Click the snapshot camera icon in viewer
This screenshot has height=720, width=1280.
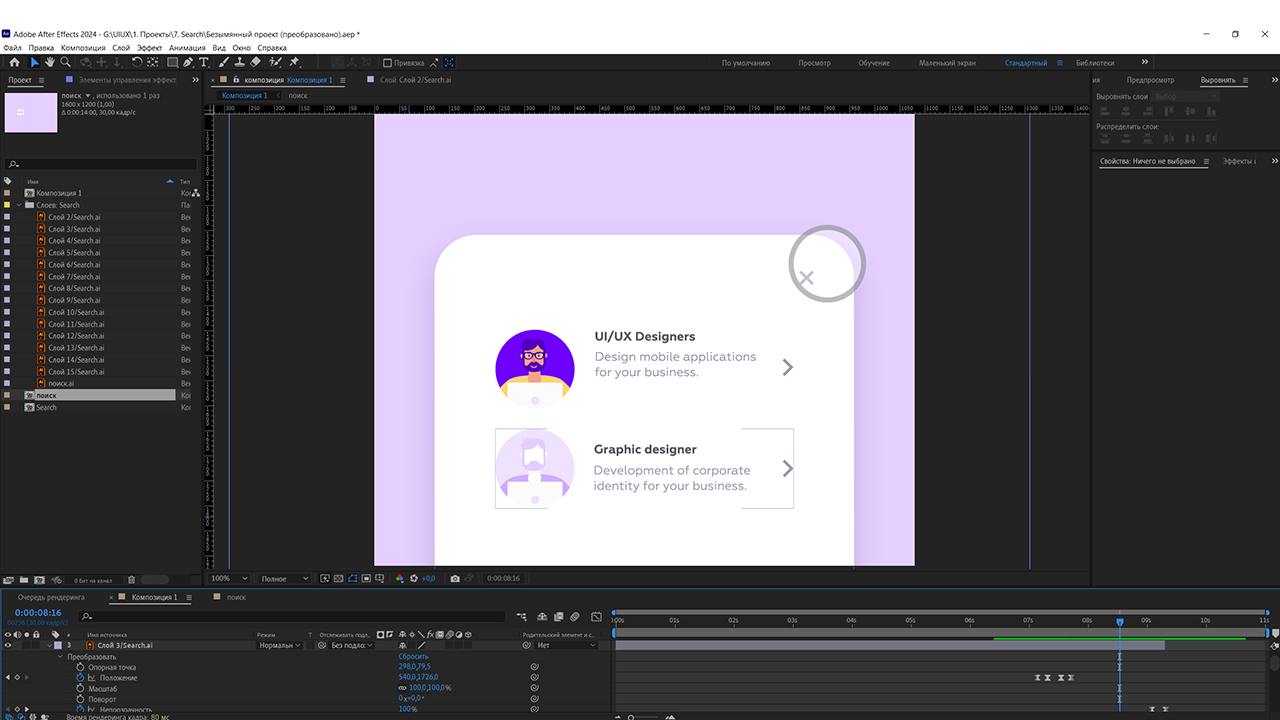click(x=455, y=578)
